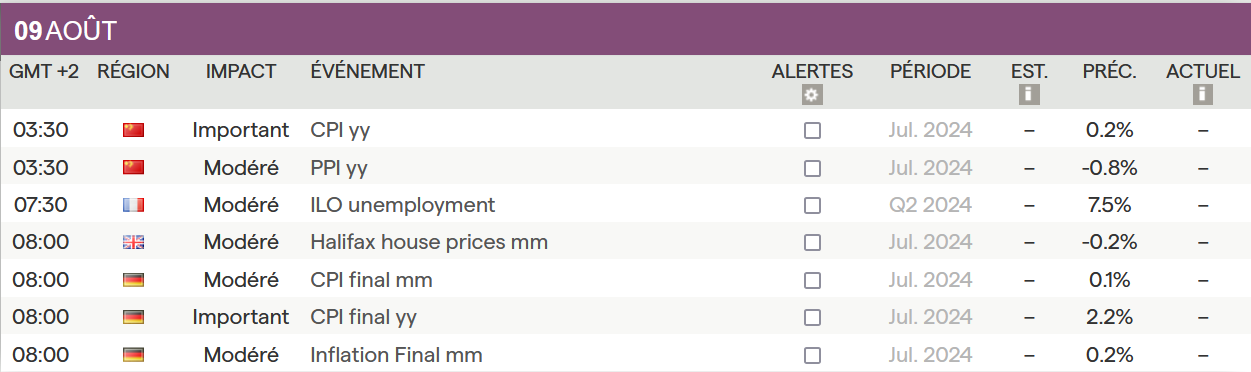Image resolution: width=1251 pixels, height=372 pixels.
Task: Click the China flag on PPI yy row
Action: 133,167
